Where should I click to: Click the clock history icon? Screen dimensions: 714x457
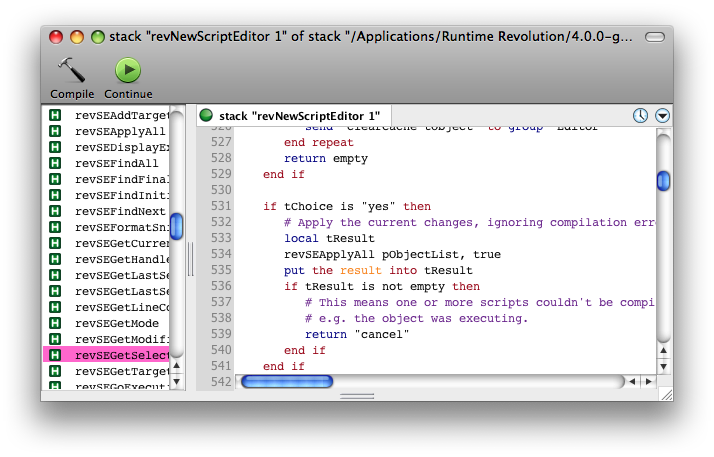coord(641,116)
